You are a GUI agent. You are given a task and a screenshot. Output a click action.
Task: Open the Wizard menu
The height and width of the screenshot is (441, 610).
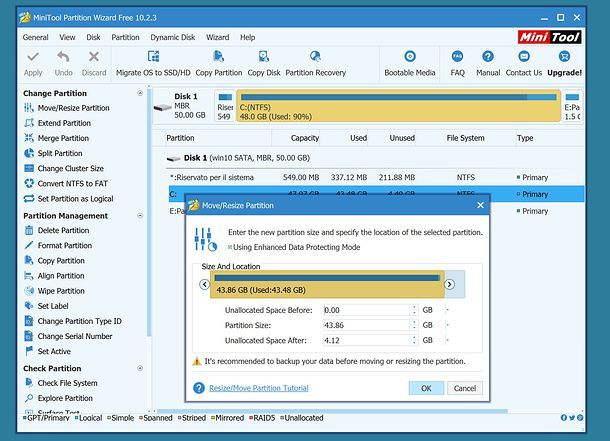[217, 38]
